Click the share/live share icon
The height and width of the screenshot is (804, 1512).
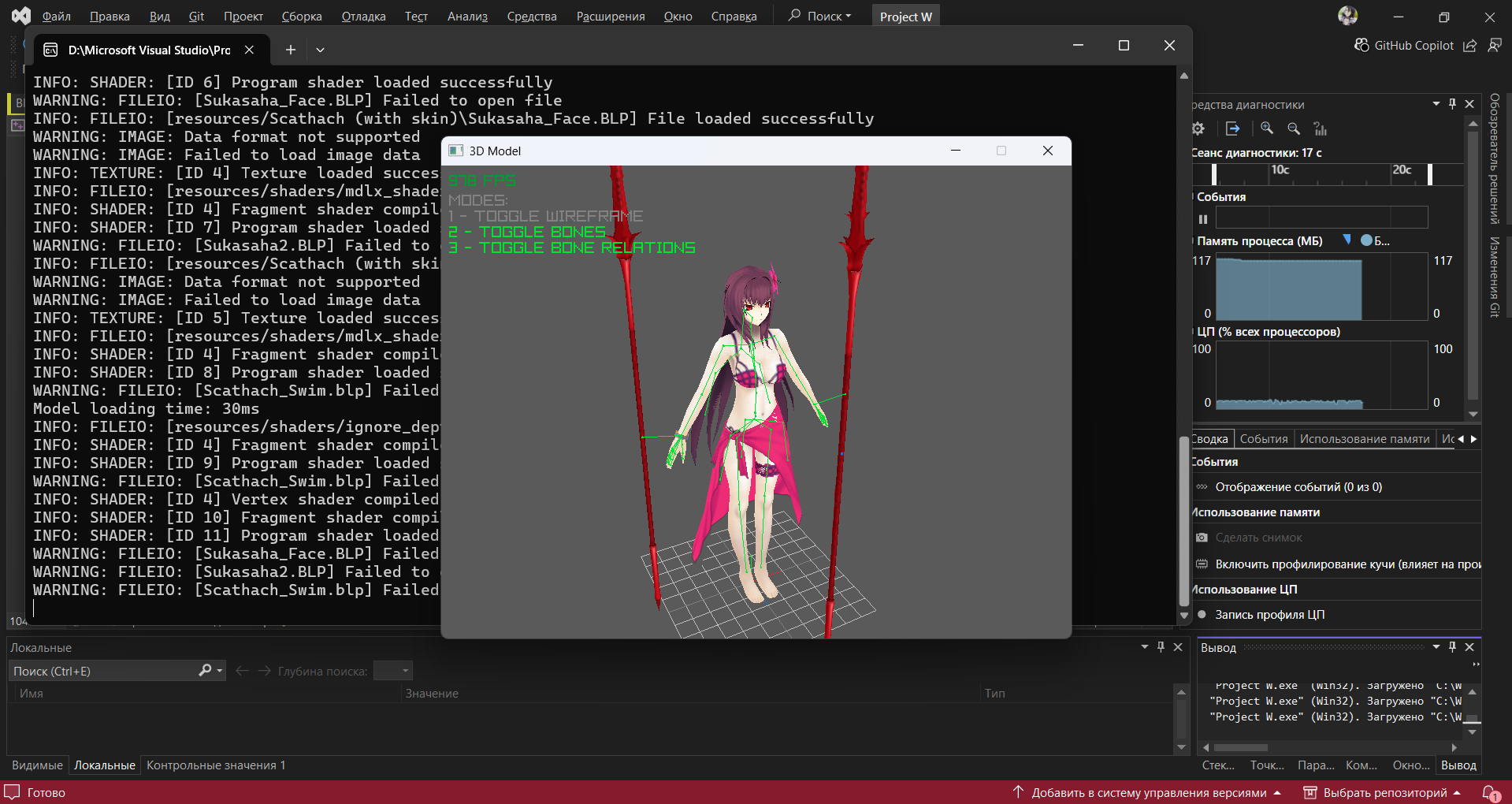click(1470, 46)
